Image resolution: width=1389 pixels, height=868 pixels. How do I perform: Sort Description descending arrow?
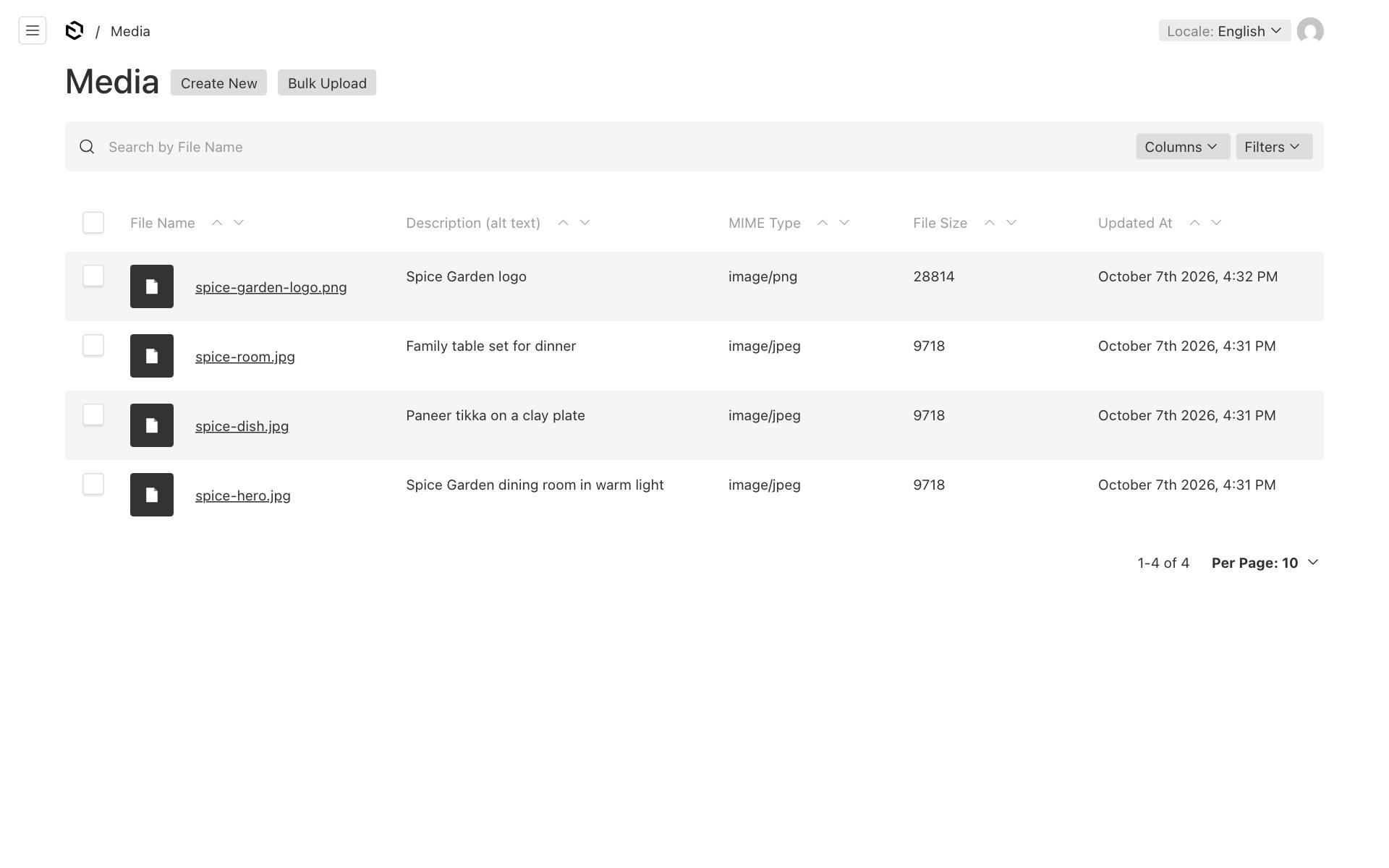pos(585,223)
